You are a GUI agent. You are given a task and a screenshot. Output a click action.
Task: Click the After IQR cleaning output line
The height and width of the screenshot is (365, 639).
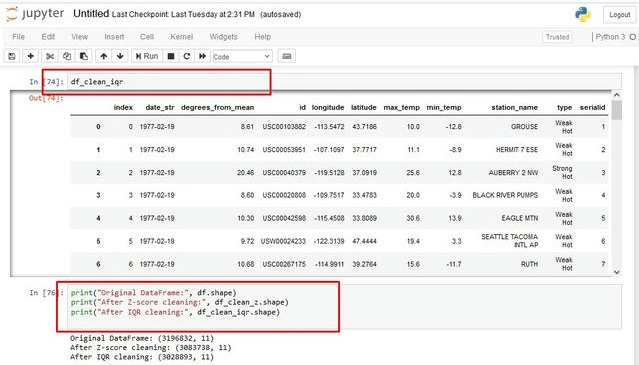(142, 357)
